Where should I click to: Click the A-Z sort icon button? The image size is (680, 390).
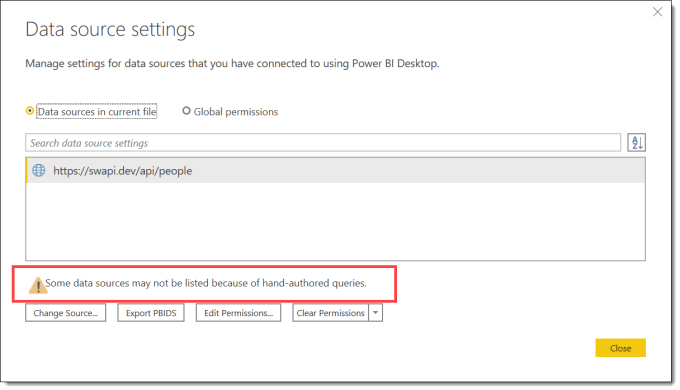pos(636,142)
